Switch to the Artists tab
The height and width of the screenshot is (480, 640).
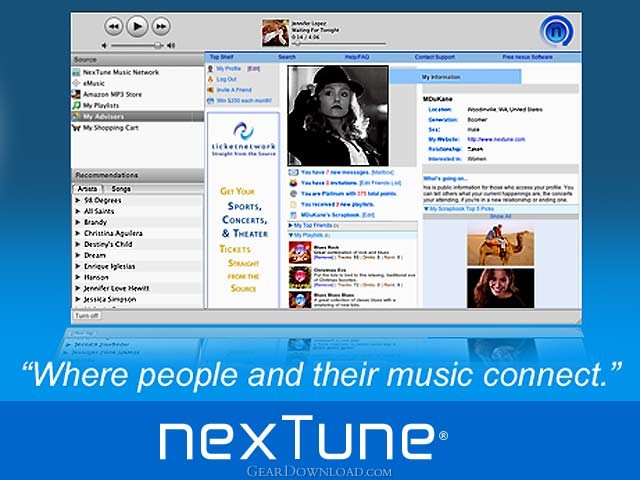pos(87,189)
